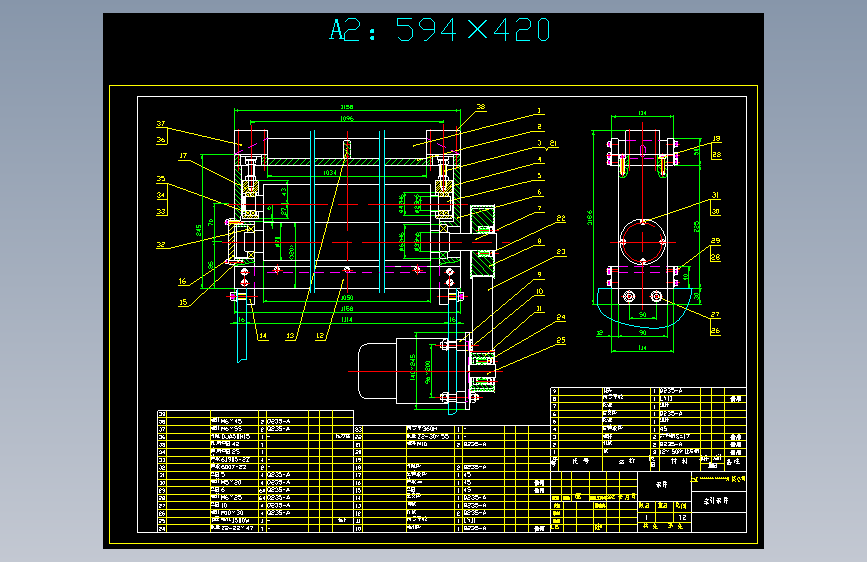This screenshot has height=562, width=867.
Task: Select part balloon number 11
Action: tap(539, 309)
